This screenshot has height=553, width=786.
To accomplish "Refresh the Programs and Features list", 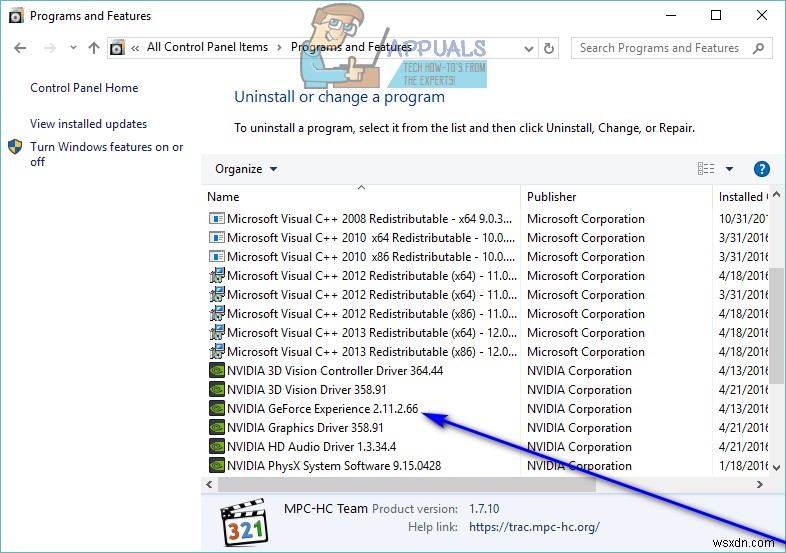I will coord(549,49).
